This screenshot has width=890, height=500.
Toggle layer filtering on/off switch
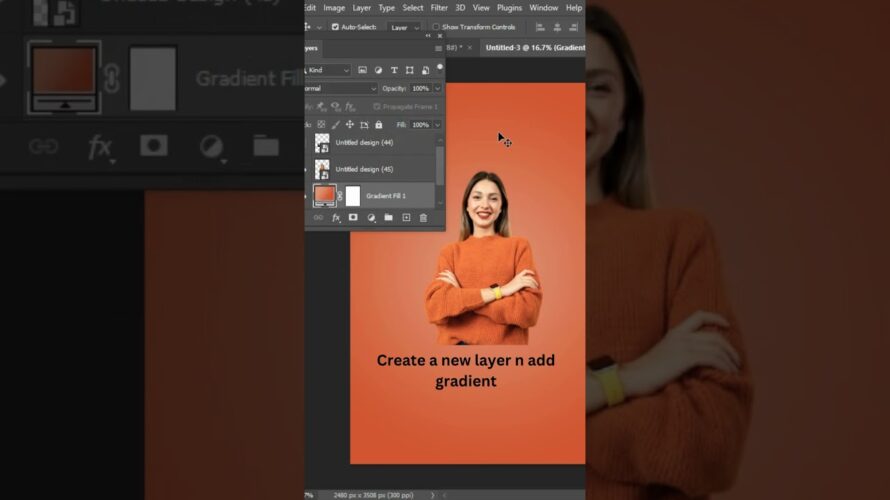tap(440, 69)
